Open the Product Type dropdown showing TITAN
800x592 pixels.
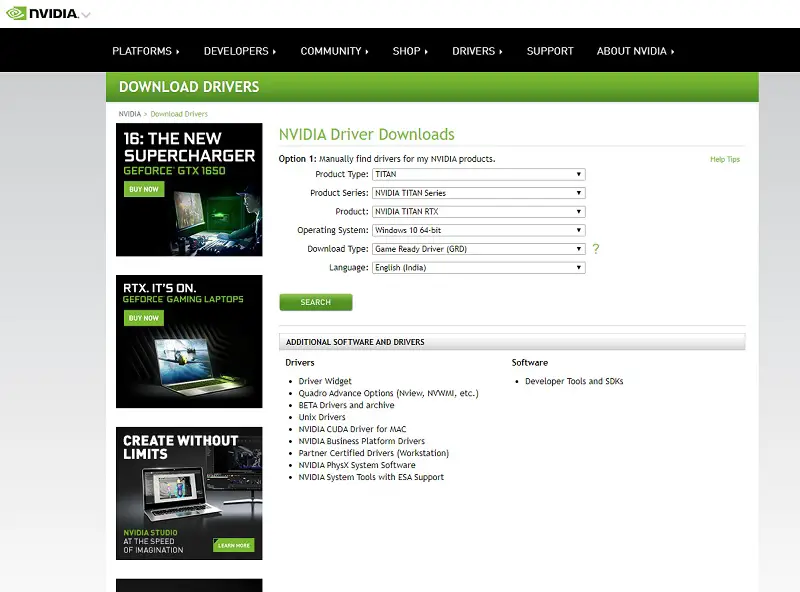pyautogui.click(x=479, y=175)
